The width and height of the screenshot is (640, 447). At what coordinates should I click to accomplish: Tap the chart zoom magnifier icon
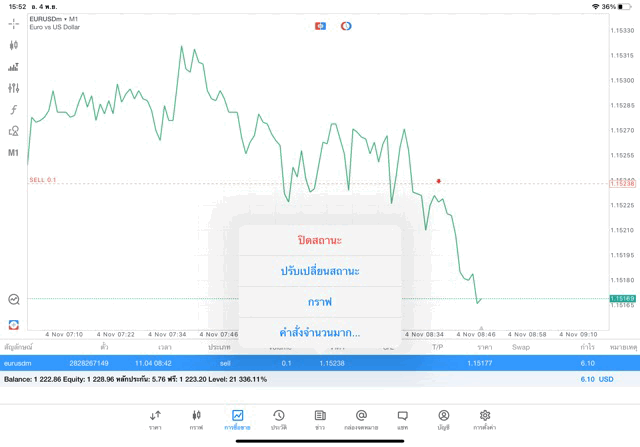coord(14,299)
